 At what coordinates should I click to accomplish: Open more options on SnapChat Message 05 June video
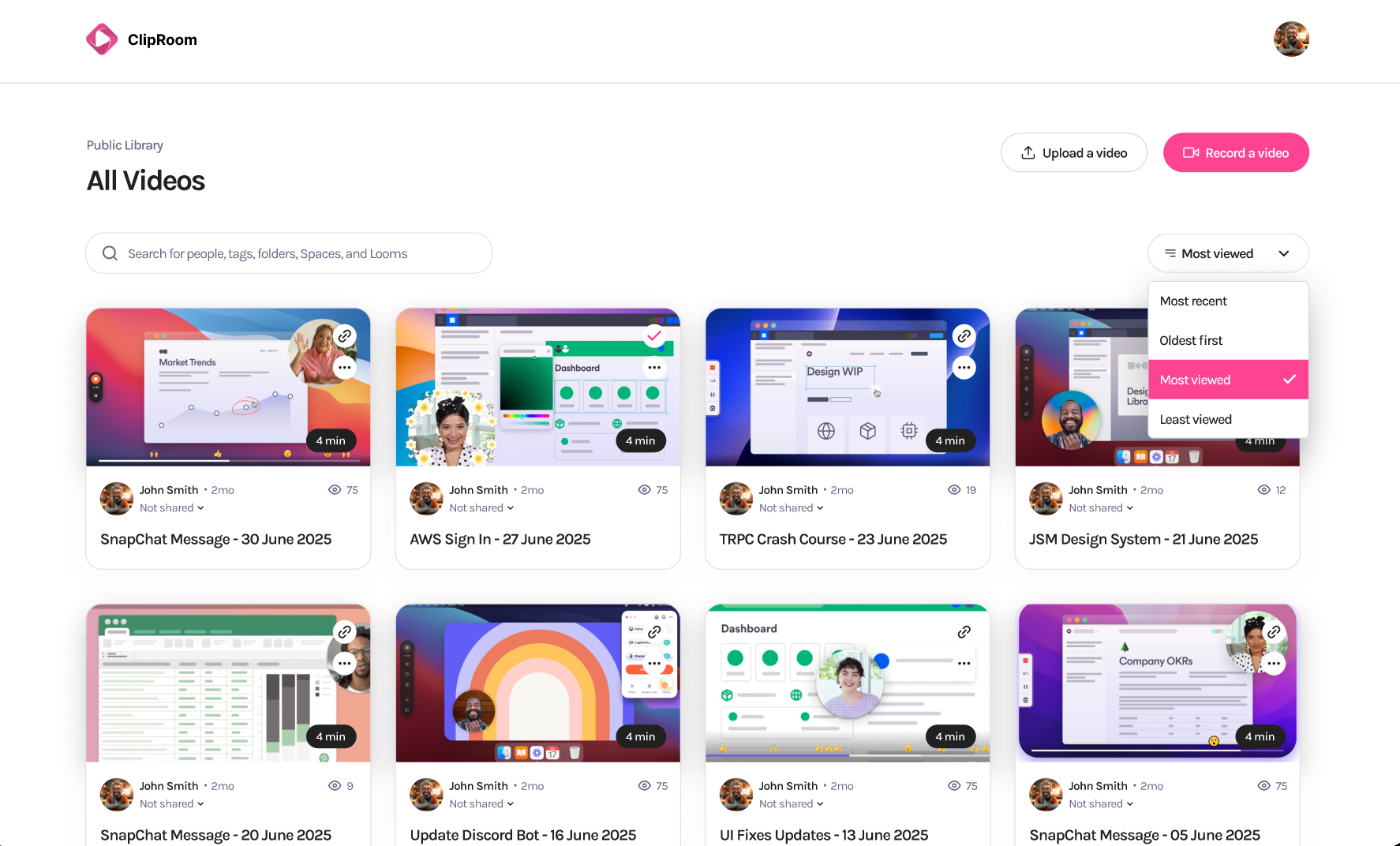click(x=1274, y=664)
